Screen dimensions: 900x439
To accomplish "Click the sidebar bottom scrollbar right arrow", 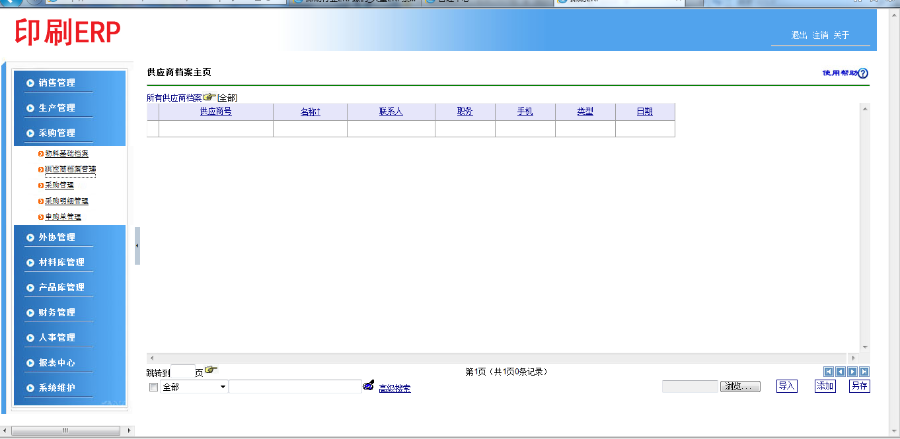I will click(x=129, y=430).
